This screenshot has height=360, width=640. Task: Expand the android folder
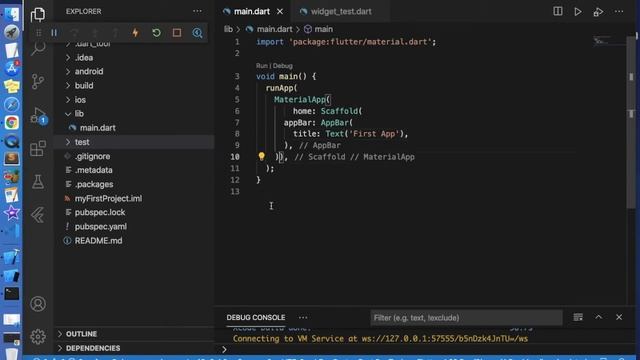coord(134,71)
